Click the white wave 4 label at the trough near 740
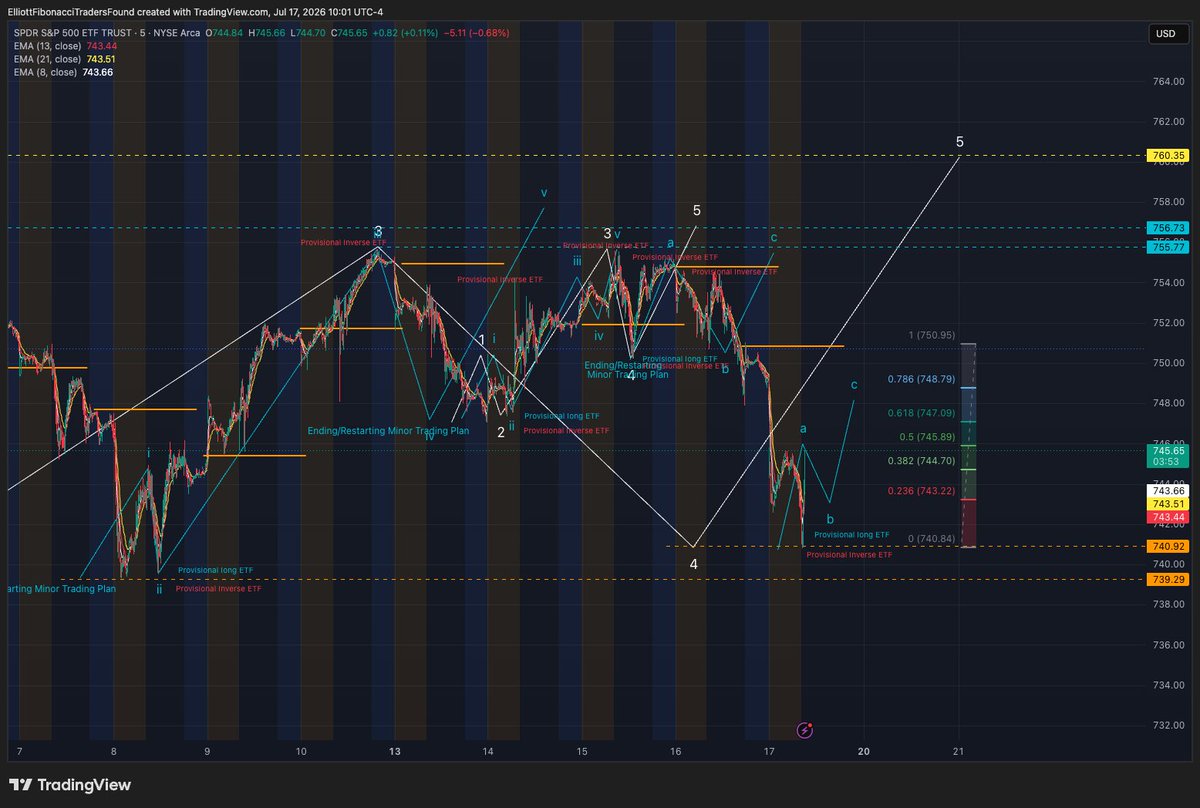 pyautogui.click(x=693, y=564)
